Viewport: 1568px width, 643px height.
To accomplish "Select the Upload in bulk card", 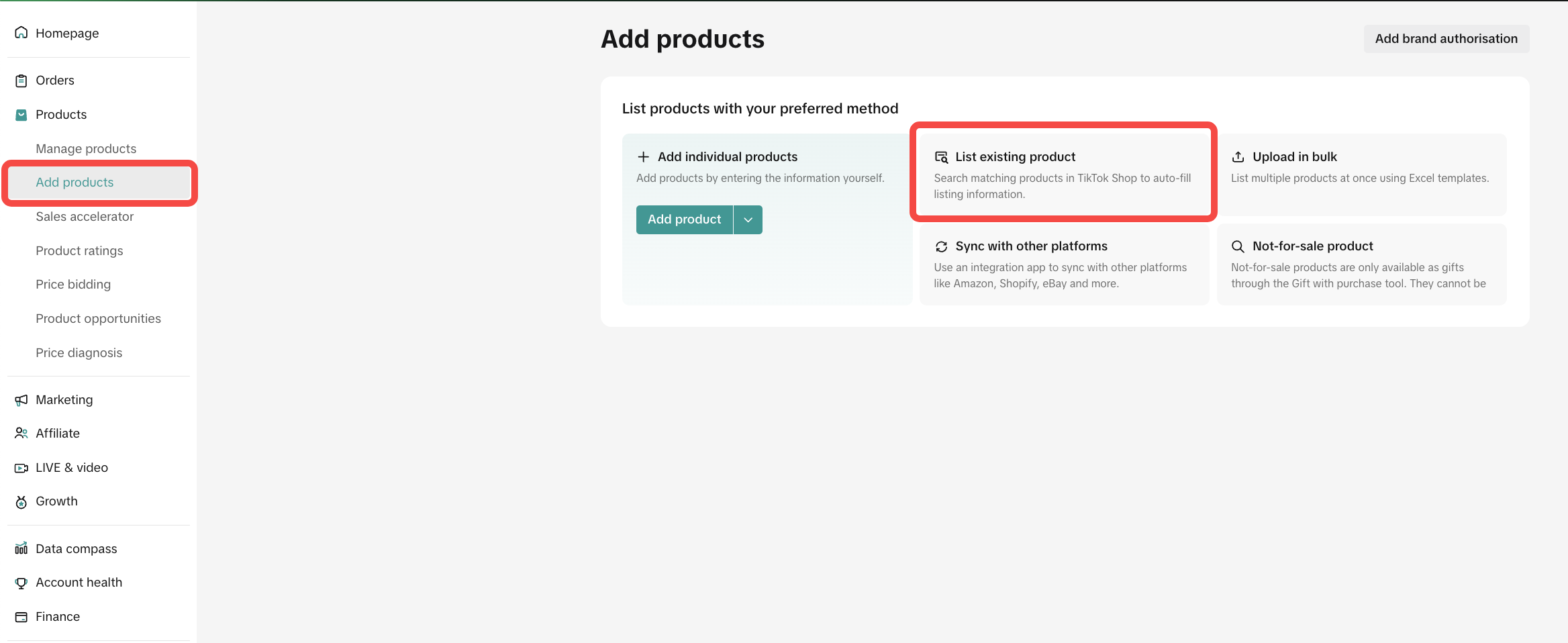I will point(1361,173).
